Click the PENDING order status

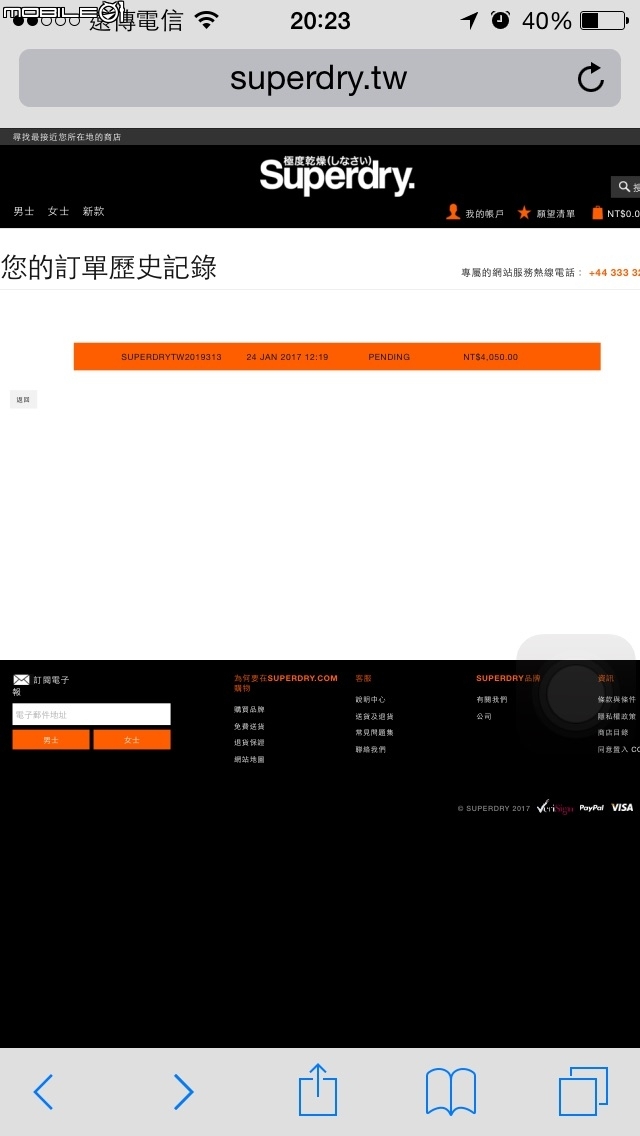(389, 357)
